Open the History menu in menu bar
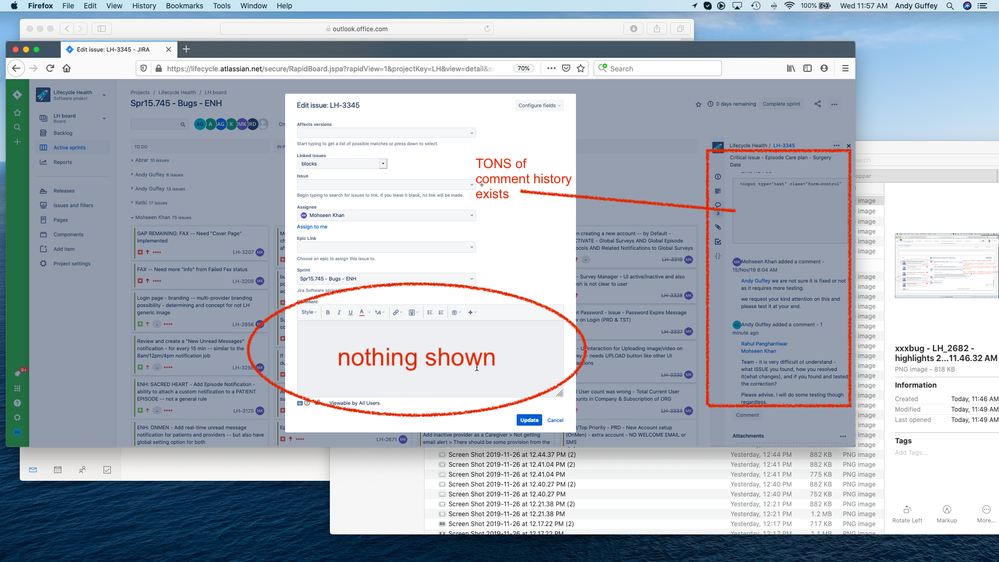The width and height of the screenshot is (999, 562). (143, 6)
